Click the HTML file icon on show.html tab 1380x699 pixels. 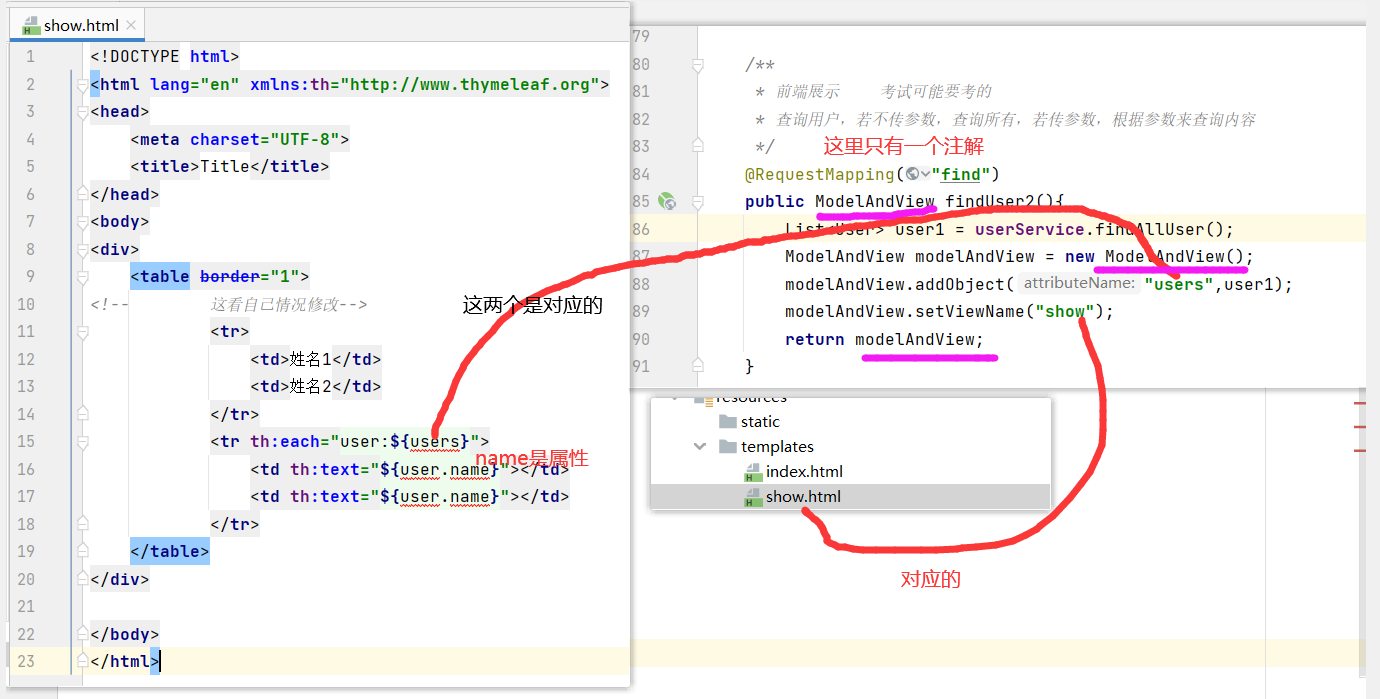(x=30, y=25)
